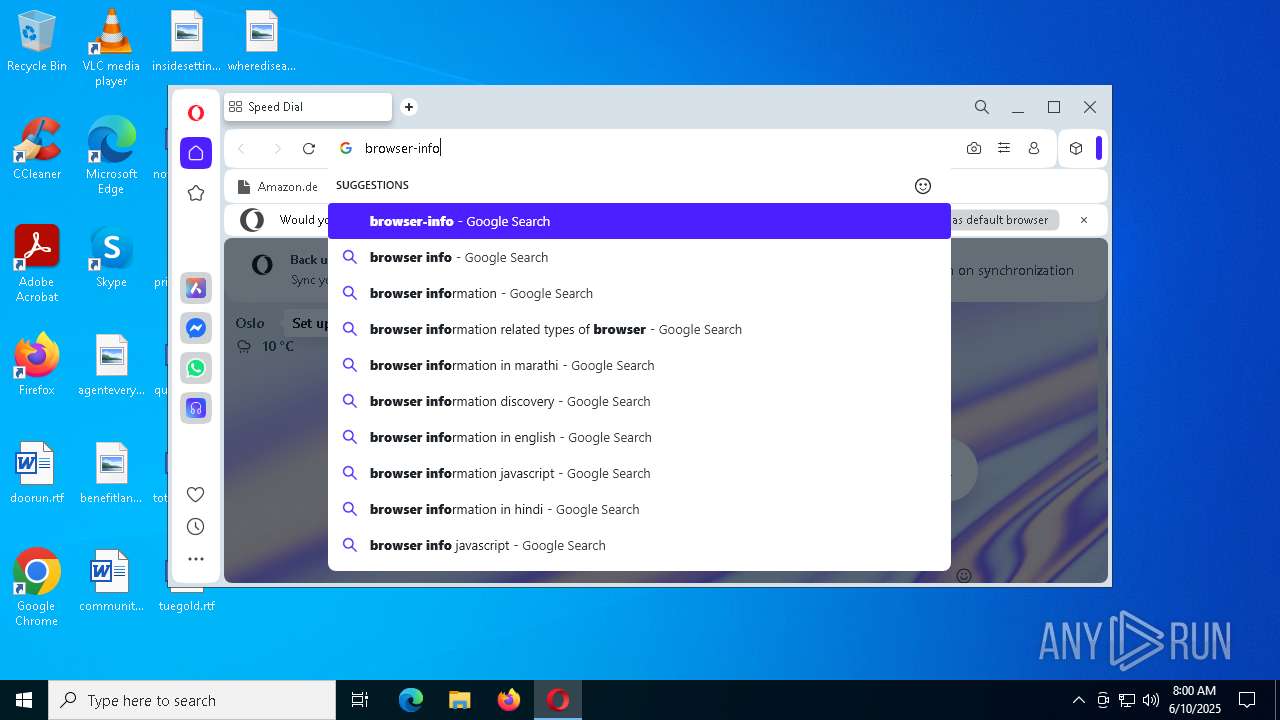This screenshot has height=720, width=1280.
Task: Pick 'browser information in hindi' suggestion
Action: pos(639,509)
